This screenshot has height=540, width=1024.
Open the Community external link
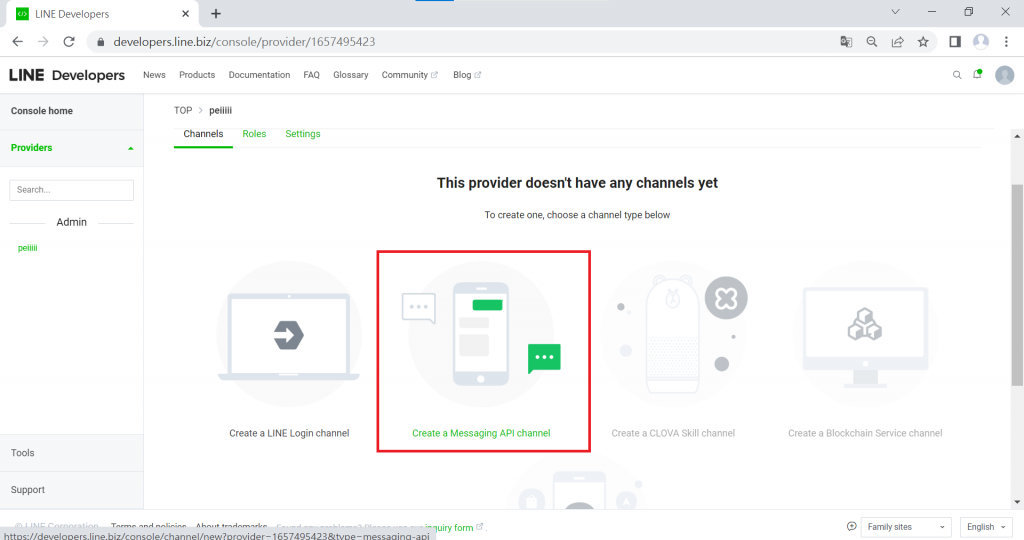(x=409, y=75)
